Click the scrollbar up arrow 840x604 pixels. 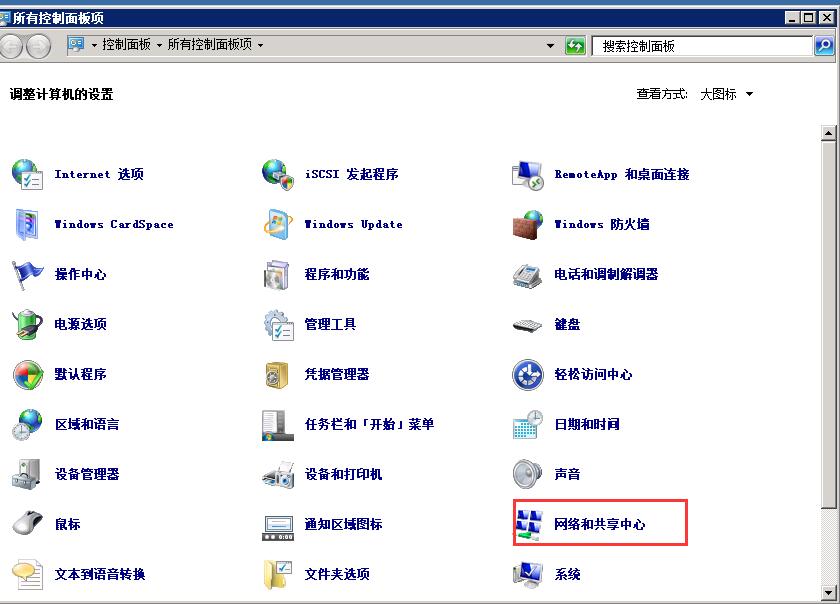(x=828, y=133)
